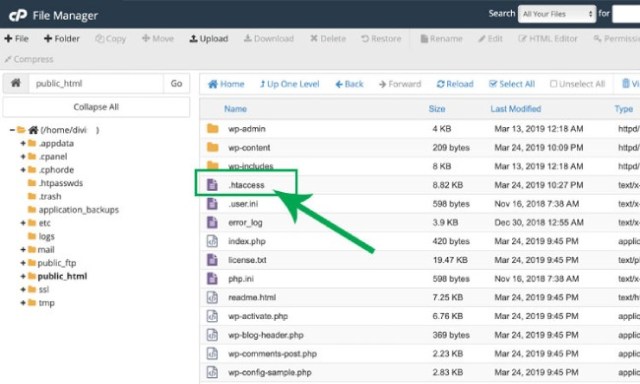This screenshot has height=384, width=640.
Task: Click the Move toolbar button
Action: (x=158, y=39)
